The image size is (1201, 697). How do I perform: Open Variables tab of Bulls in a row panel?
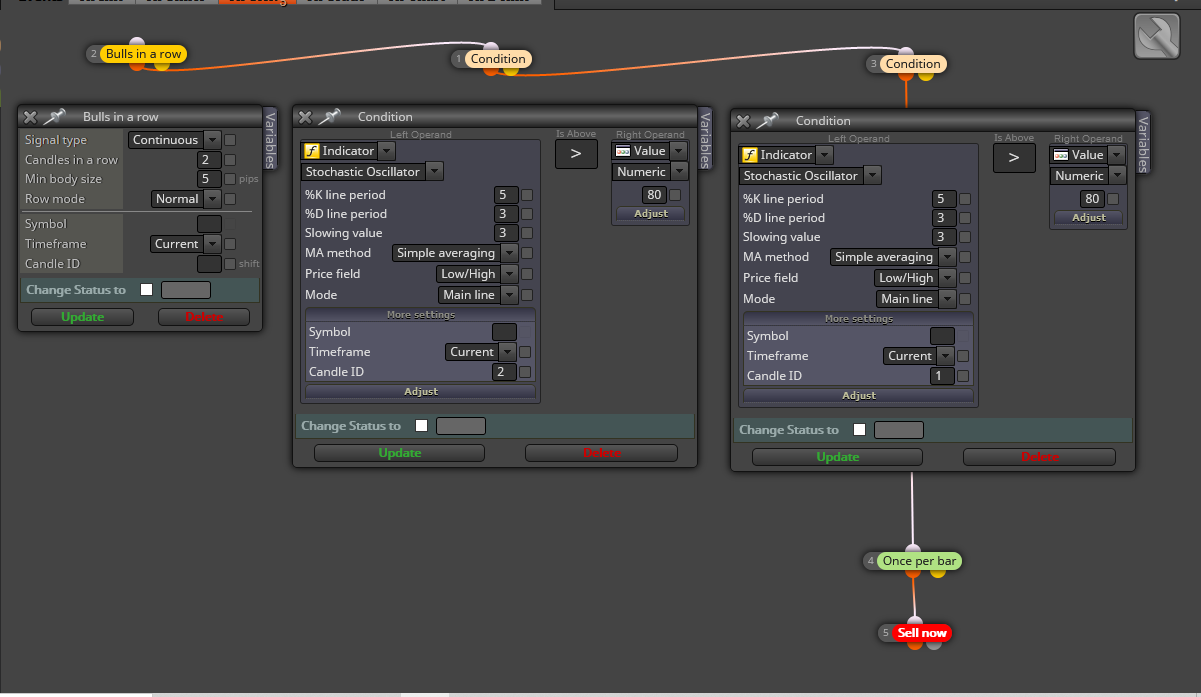(270, 139)
